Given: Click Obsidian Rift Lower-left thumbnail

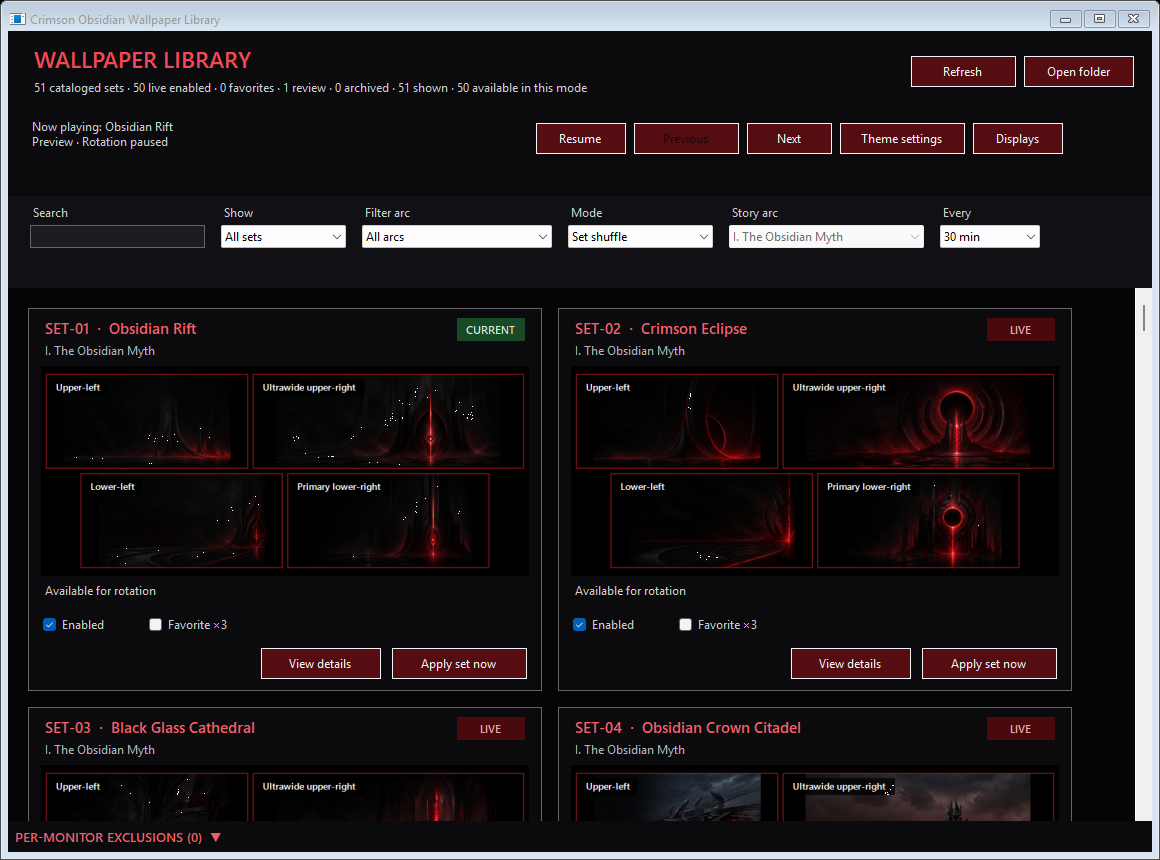Looking at the screenshot, I should point(181,520).
